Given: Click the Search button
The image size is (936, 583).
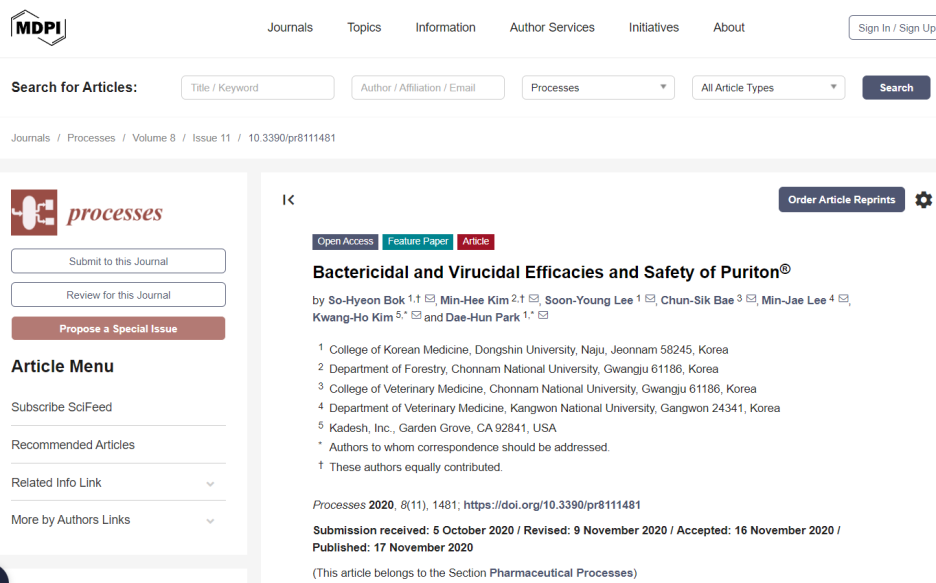Looking at the screenshot, I should click(896, 88).
